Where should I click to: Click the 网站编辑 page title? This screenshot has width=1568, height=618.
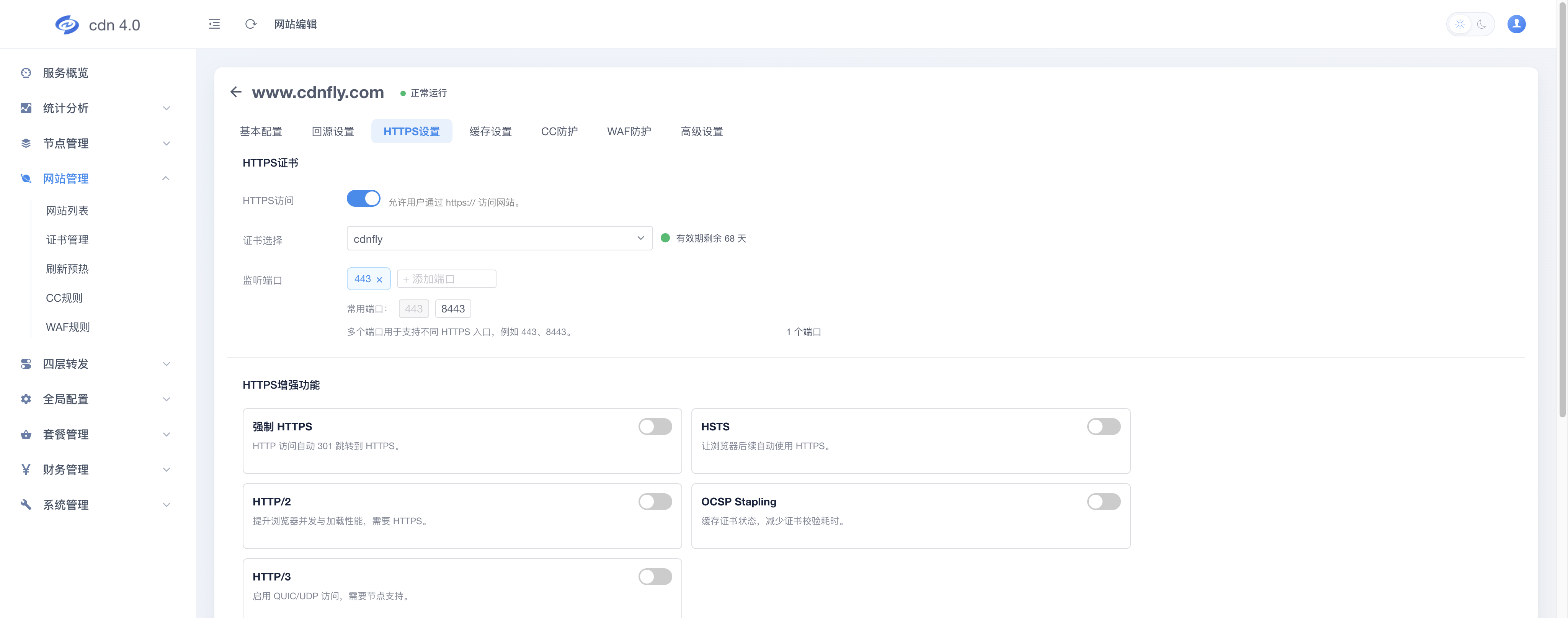click(x=295, y=25)
